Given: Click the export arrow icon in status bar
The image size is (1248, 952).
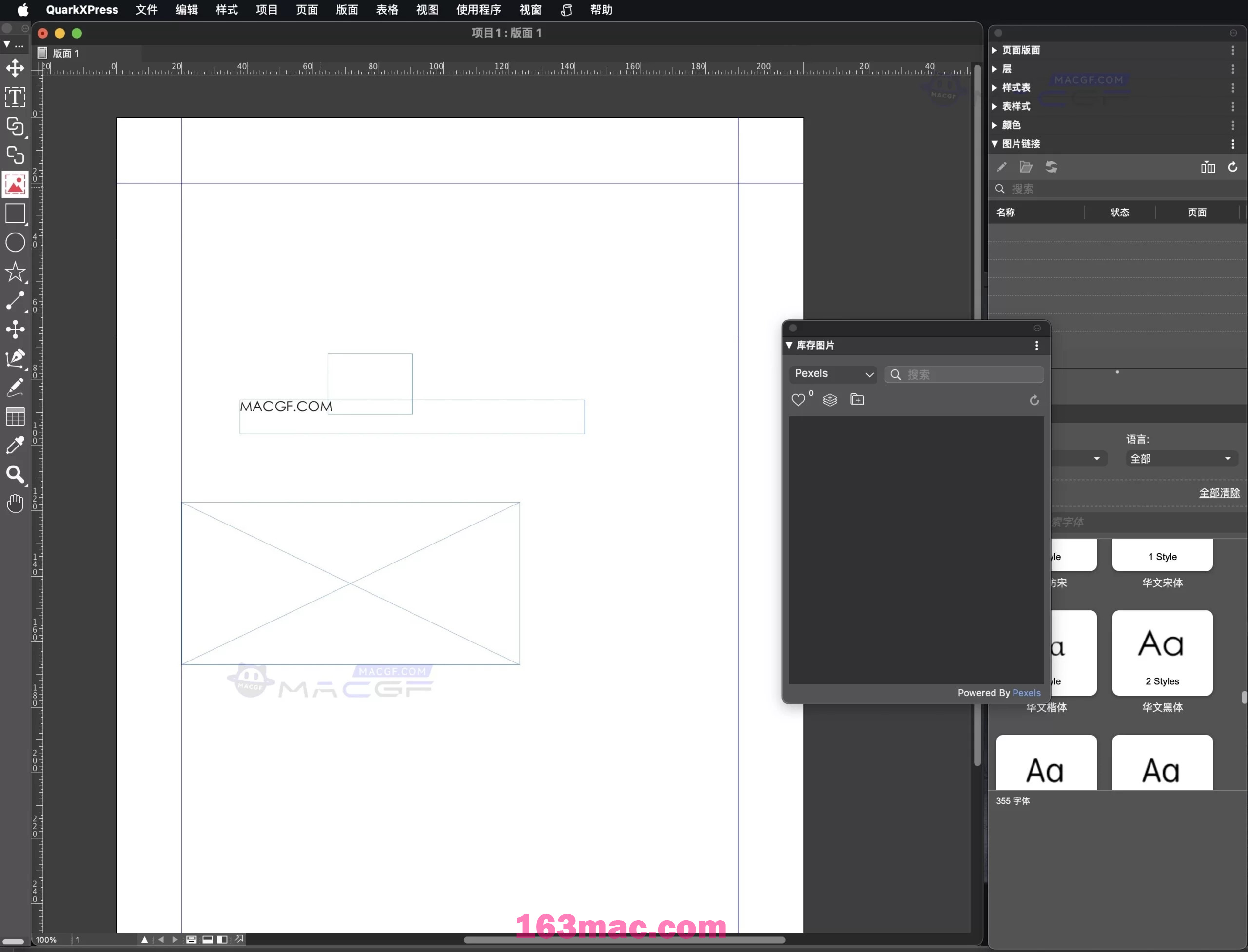Looking at the screenshot, I should click(x=240, y=939).
